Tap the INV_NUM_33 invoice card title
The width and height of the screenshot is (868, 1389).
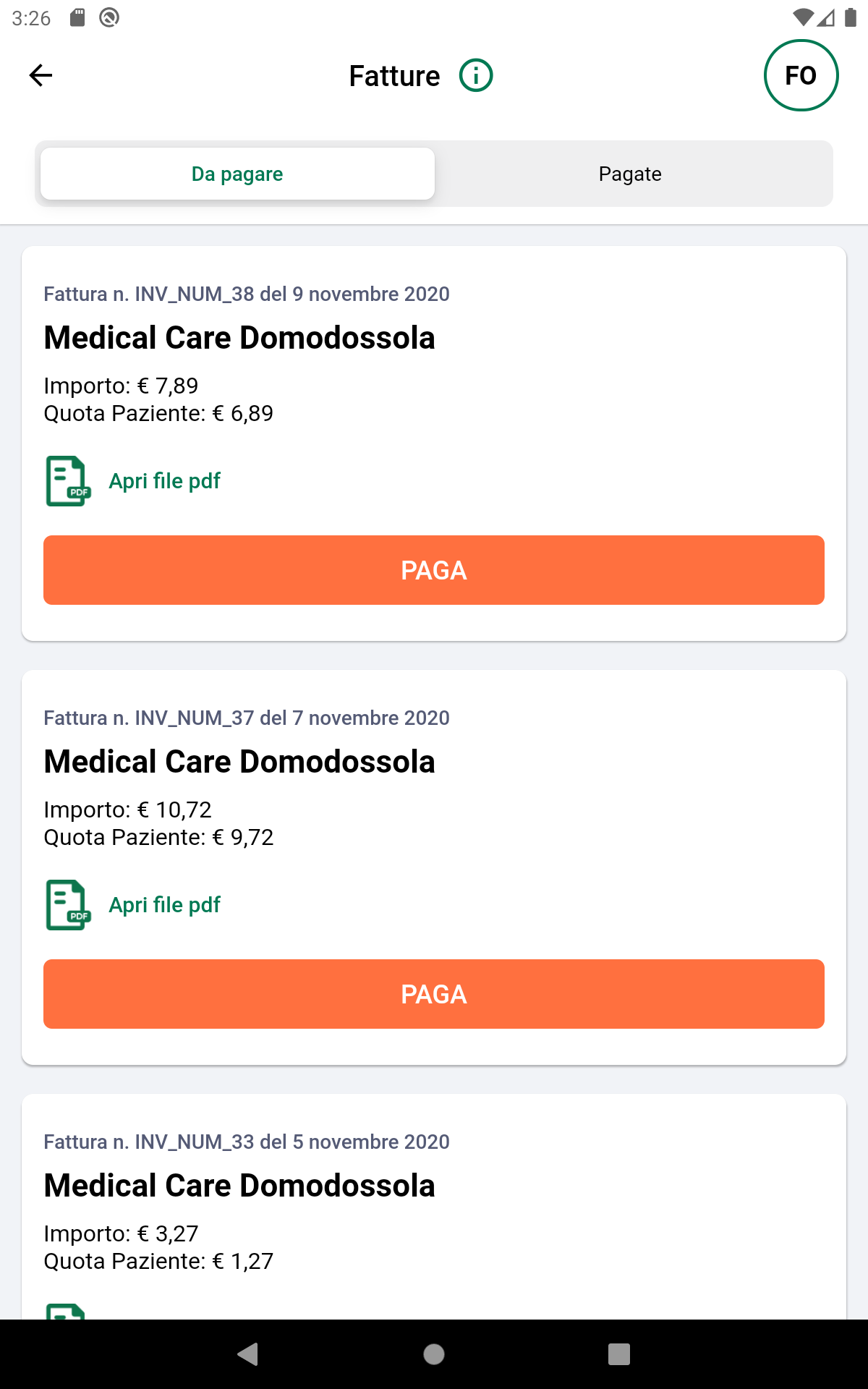239,1186
